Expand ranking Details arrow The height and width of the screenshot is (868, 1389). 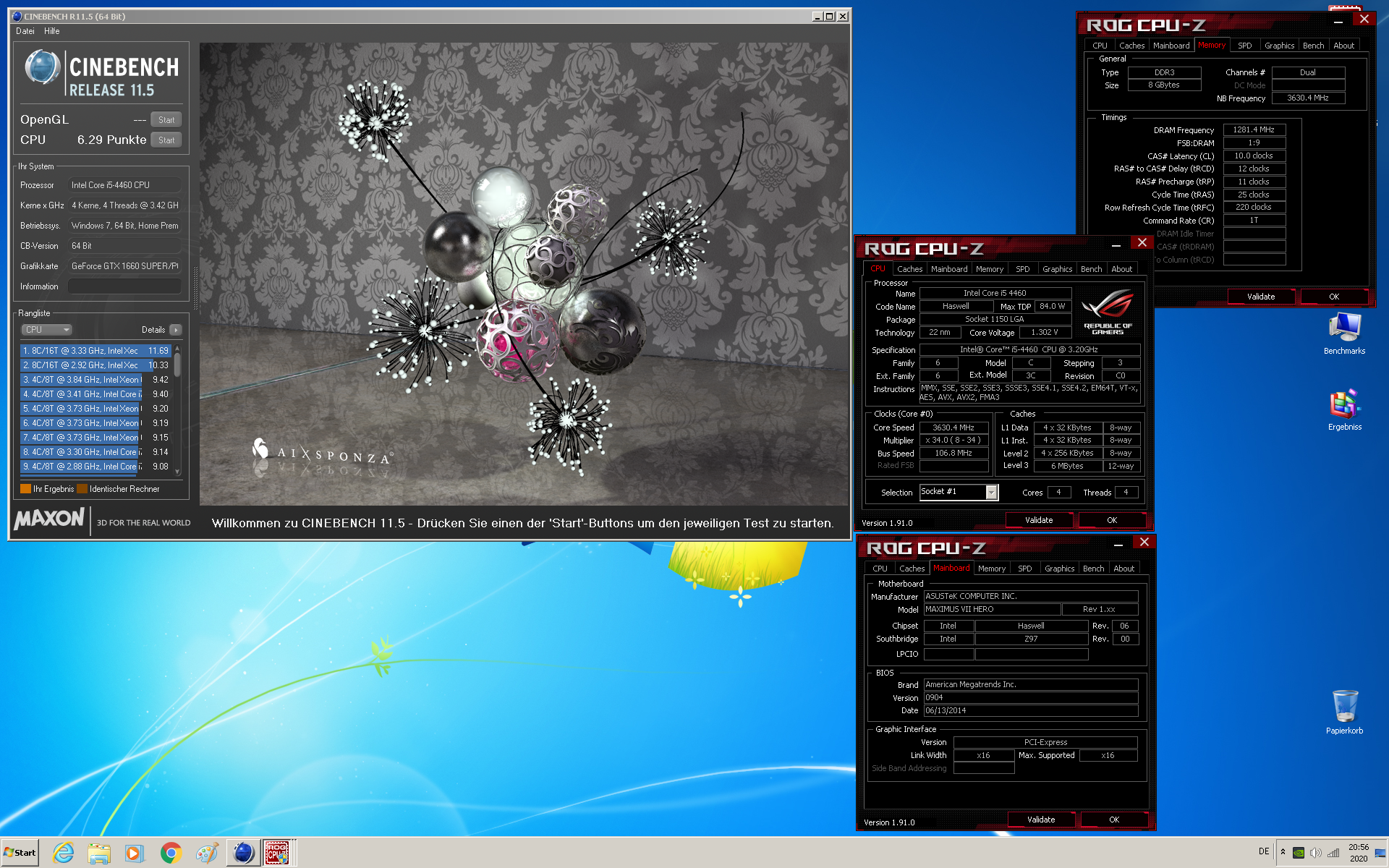pos(176,330)
